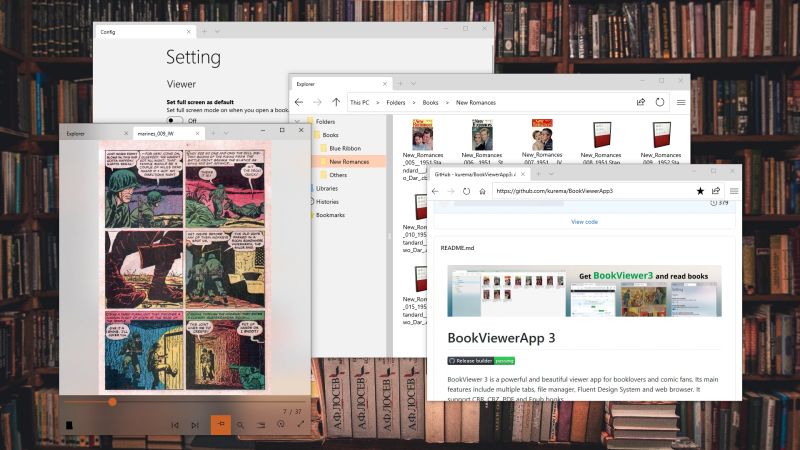Screen dimensions: 800x450
Task: Open New_Romances_006 book thumbnail
Action: 482,135
